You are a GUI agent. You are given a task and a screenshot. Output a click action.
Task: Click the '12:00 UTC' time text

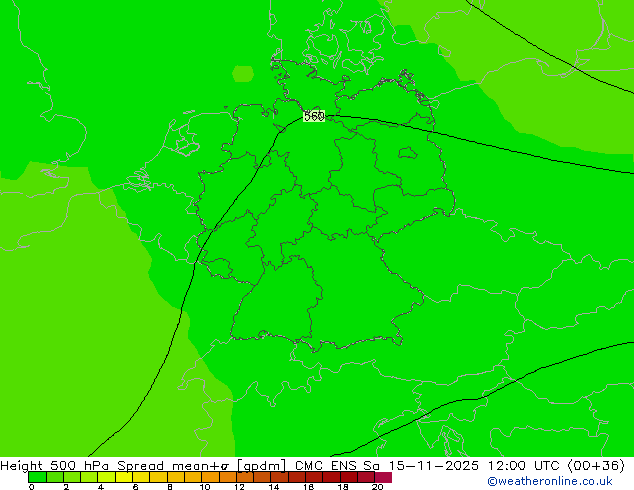524,466
